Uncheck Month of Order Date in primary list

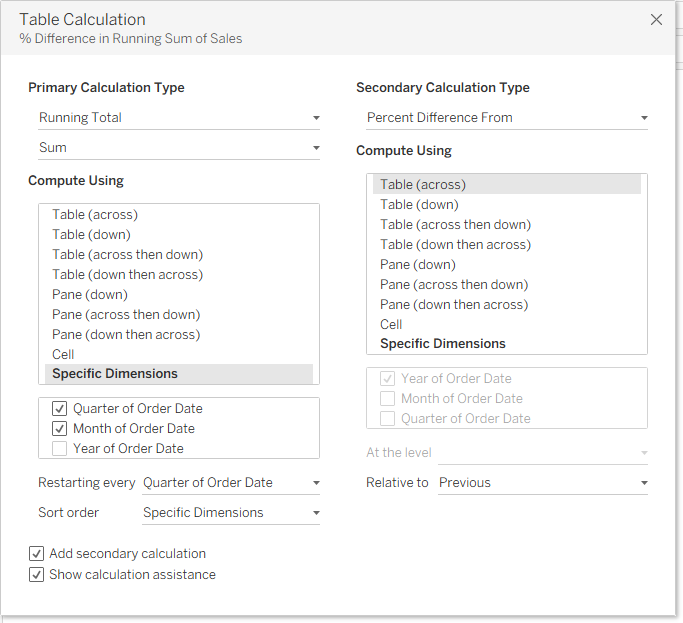(60, 429)
